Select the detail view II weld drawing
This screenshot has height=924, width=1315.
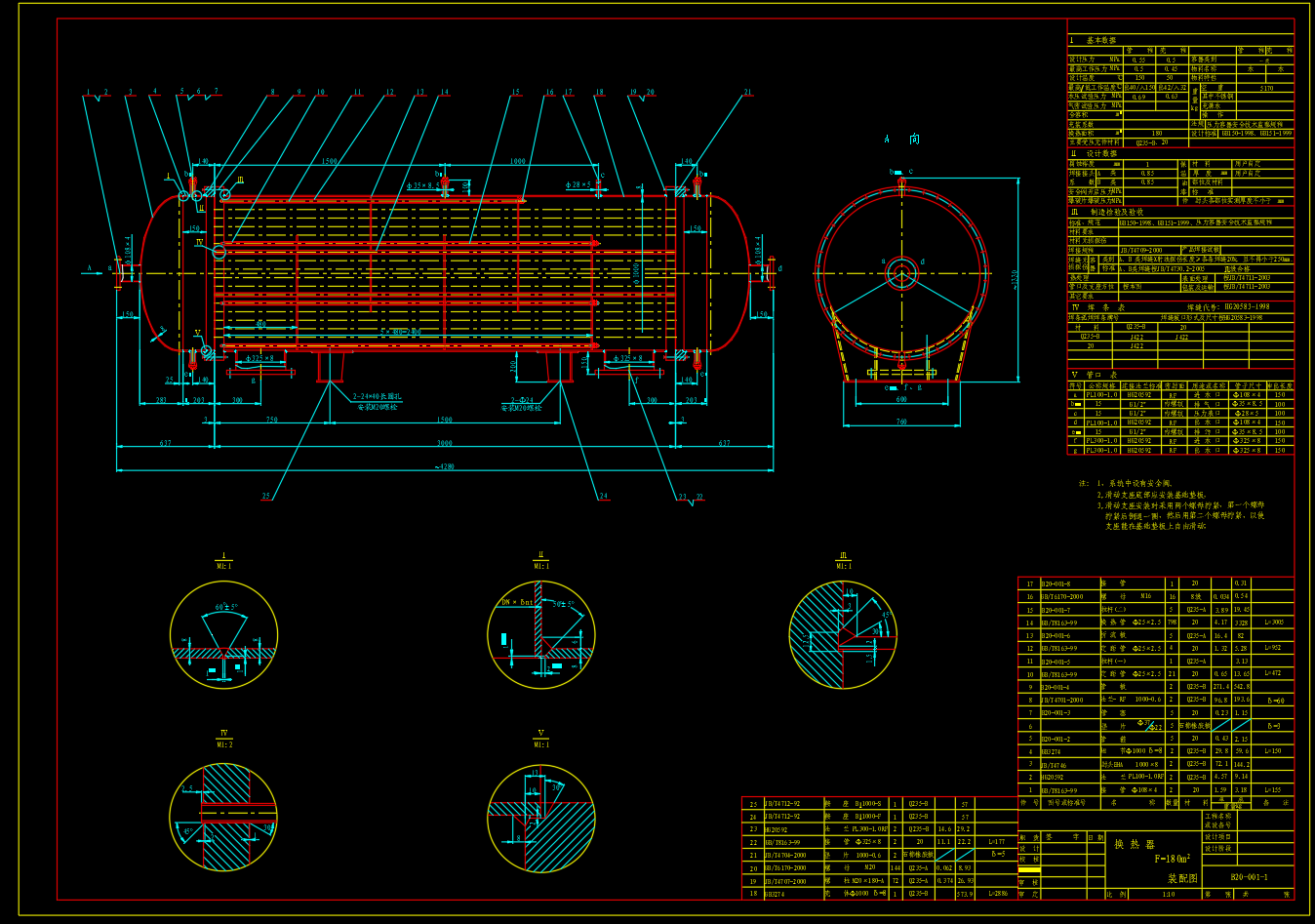click(541, 635)
